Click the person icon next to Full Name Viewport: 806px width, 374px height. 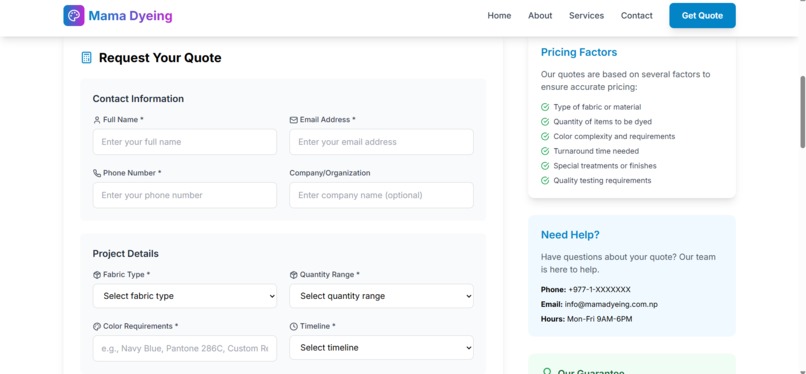coord(97,120)
